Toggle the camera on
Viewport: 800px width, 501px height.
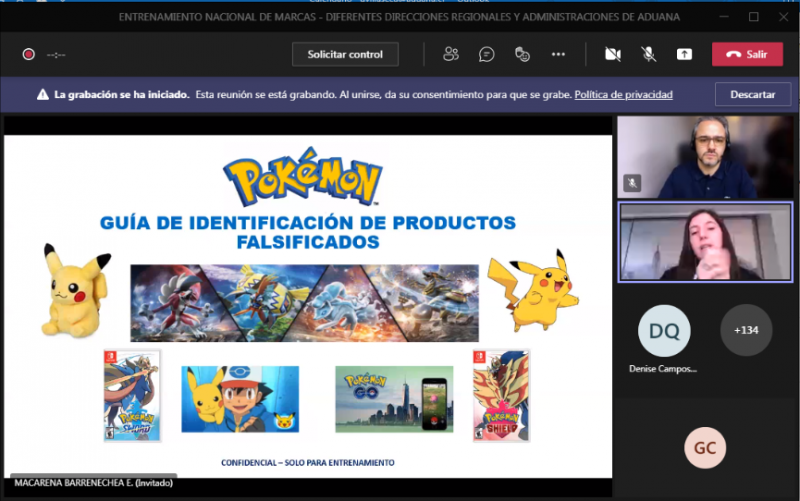(x=613, y=54)
